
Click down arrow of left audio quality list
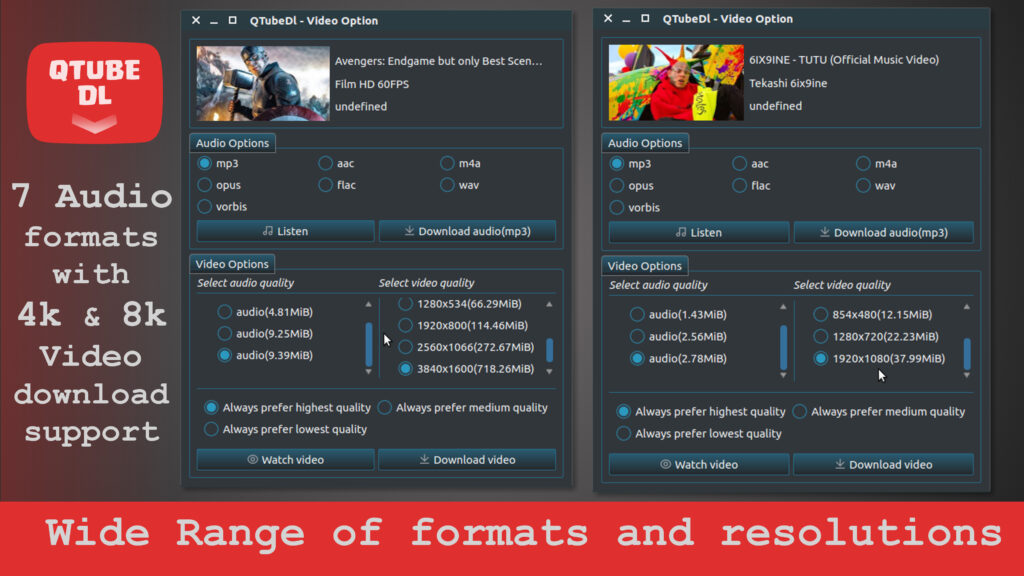(x=368, y=372)
